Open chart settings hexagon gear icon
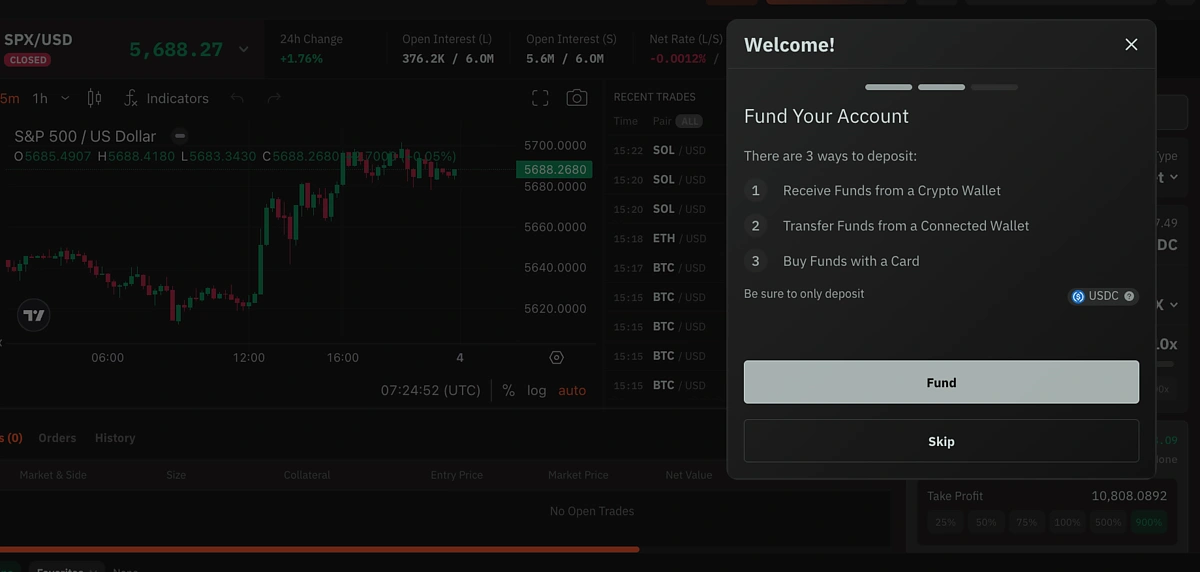 [557, 358]
